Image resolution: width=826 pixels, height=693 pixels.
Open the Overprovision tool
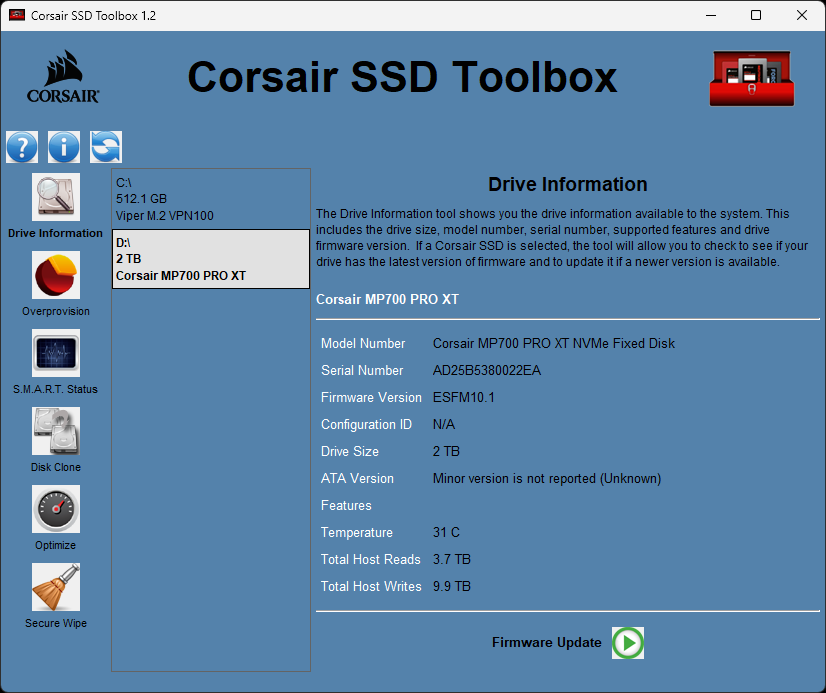coord(55,283)
